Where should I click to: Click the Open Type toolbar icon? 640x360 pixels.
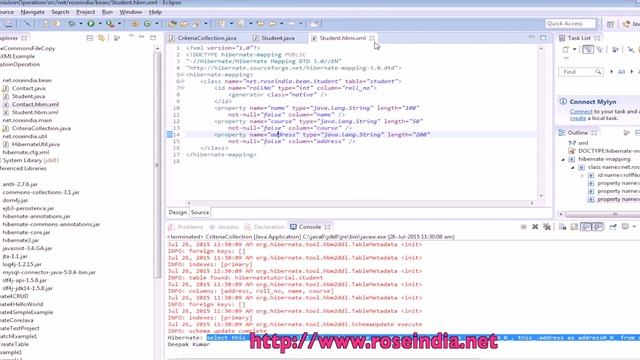pos(172,24)
